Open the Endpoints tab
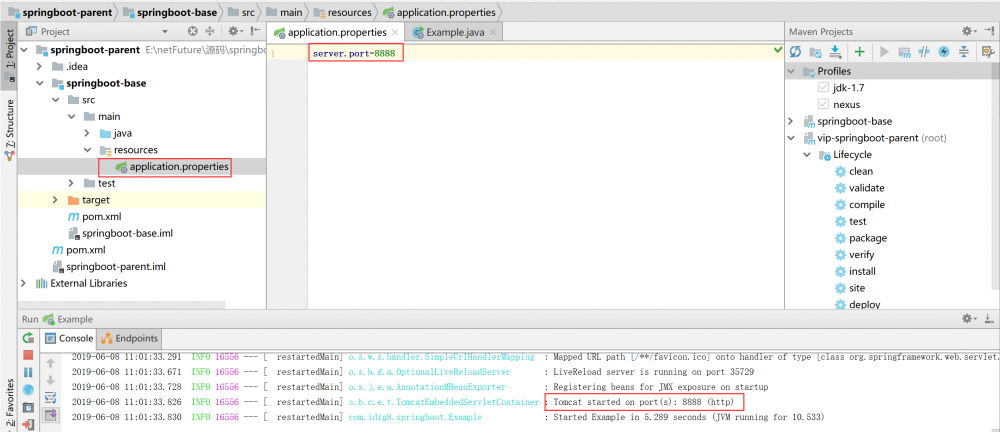The width and height of the screenshot is (1000, 432). (129, 338)
